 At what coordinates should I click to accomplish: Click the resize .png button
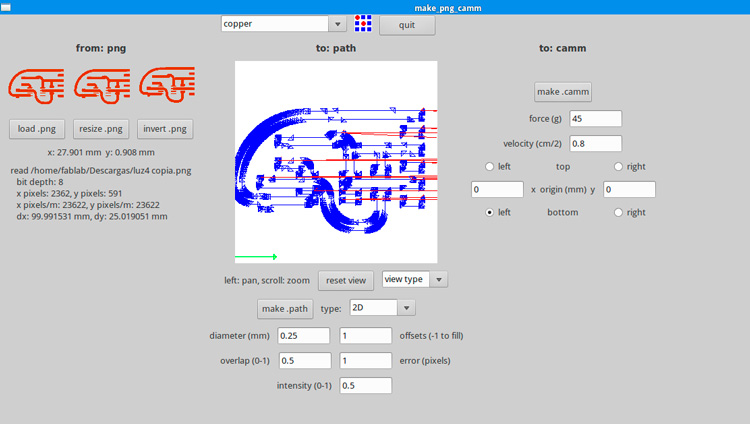click(101, 129)
